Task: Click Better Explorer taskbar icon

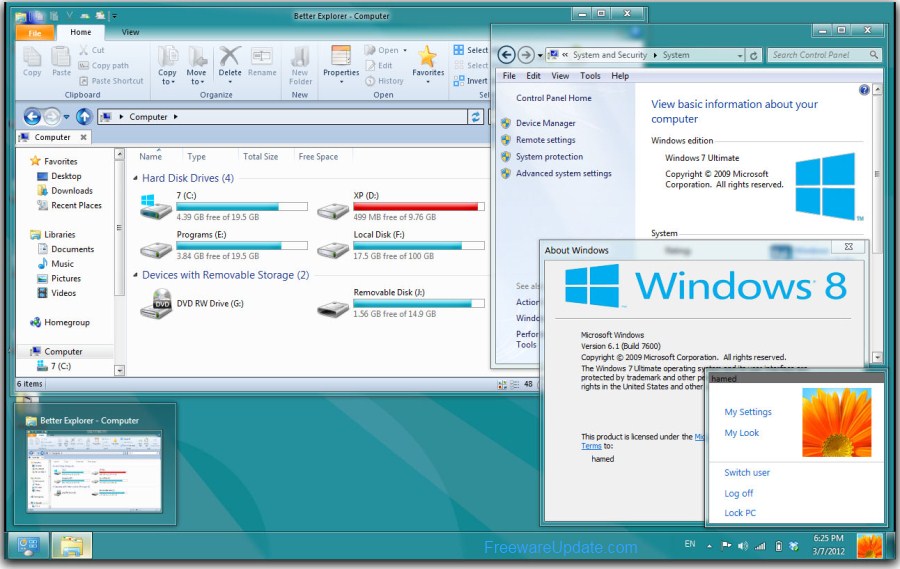Action: pyautogui.click(x=72, y=545)
